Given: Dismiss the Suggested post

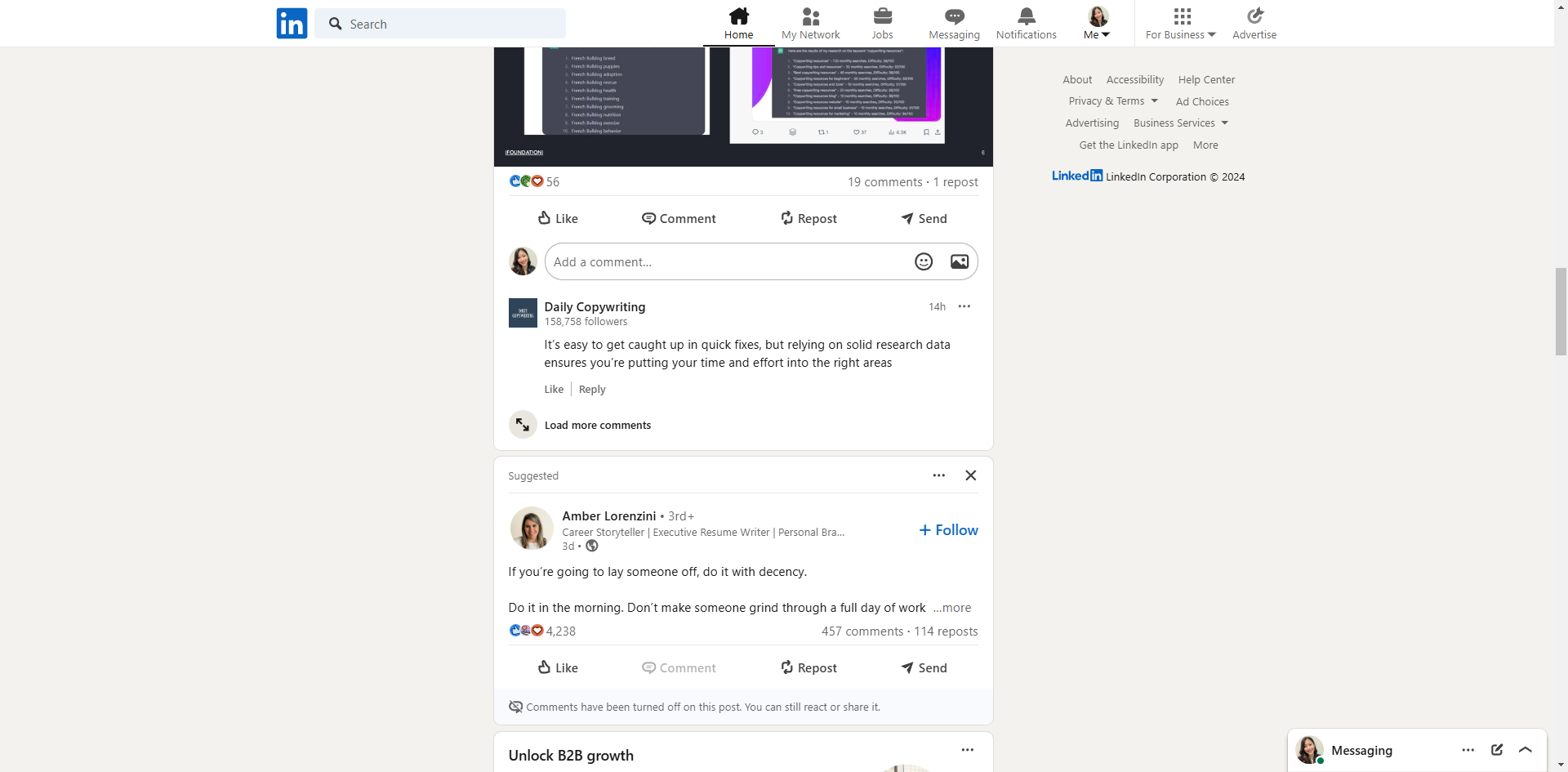Looking at the screenshot, I should 971,475.
